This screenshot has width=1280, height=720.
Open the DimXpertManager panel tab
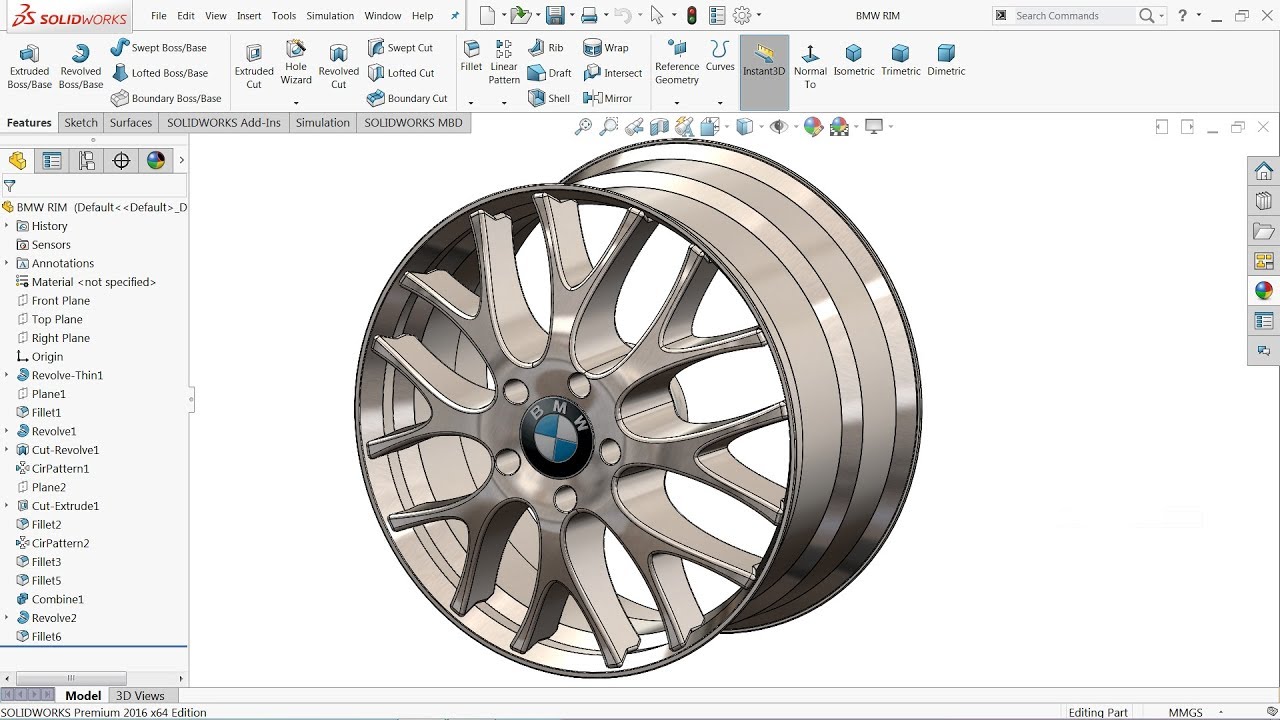tap(121, 161)
